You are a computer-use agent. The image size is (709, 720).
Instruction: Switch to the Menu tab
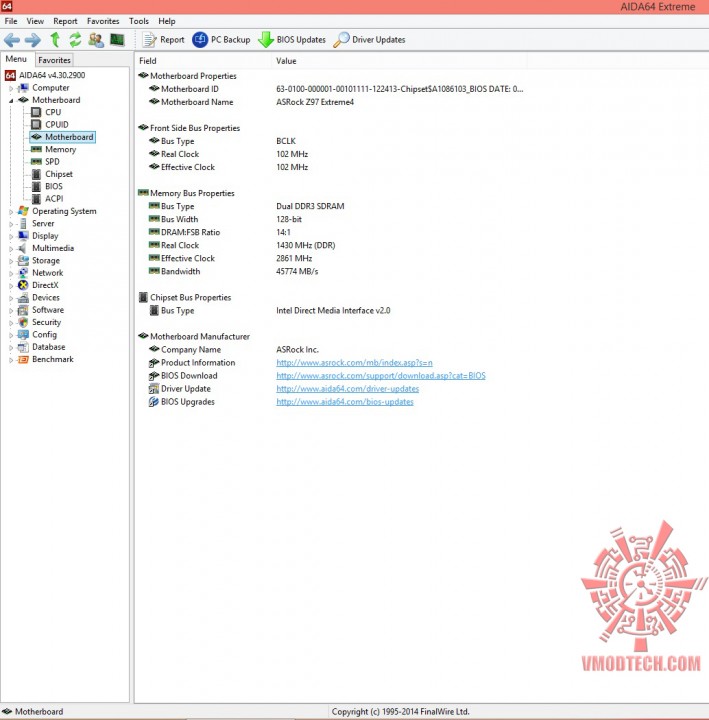pyautogui.click(x=16, y=59)
